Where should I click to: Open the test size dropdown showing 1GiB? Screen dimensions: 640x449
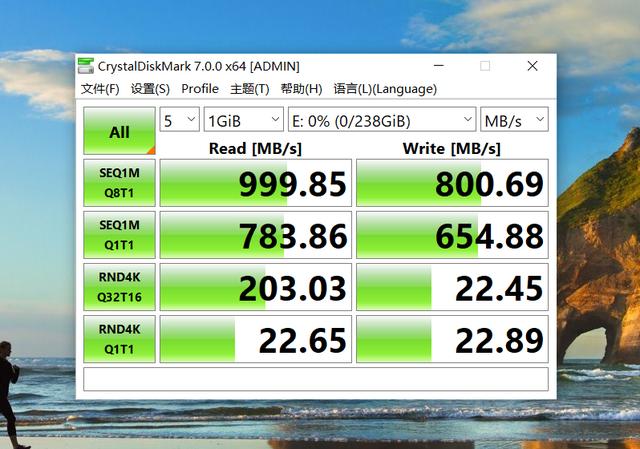pos(244,120)
